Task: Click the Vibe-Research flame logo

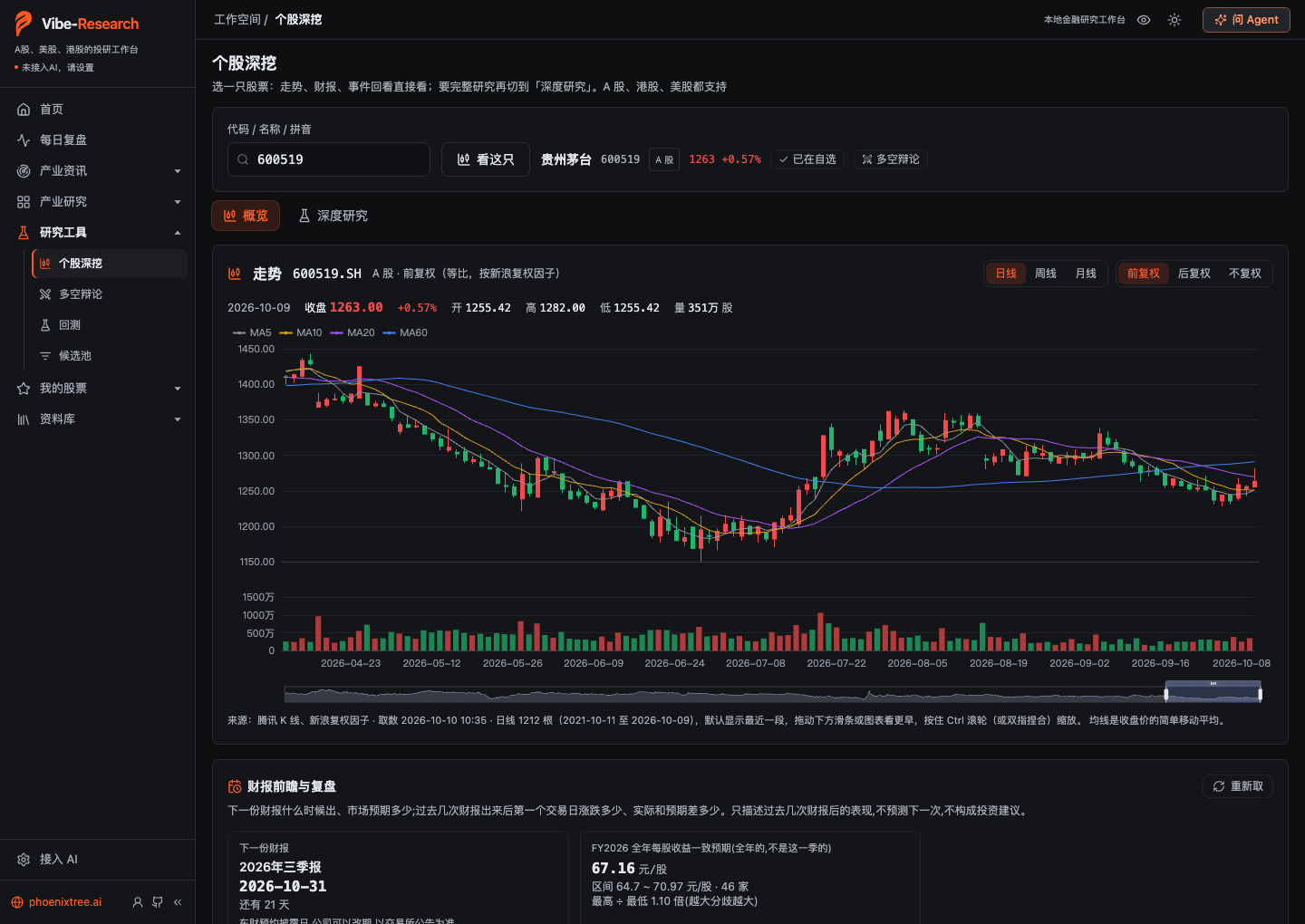Action: coord(24,24)
